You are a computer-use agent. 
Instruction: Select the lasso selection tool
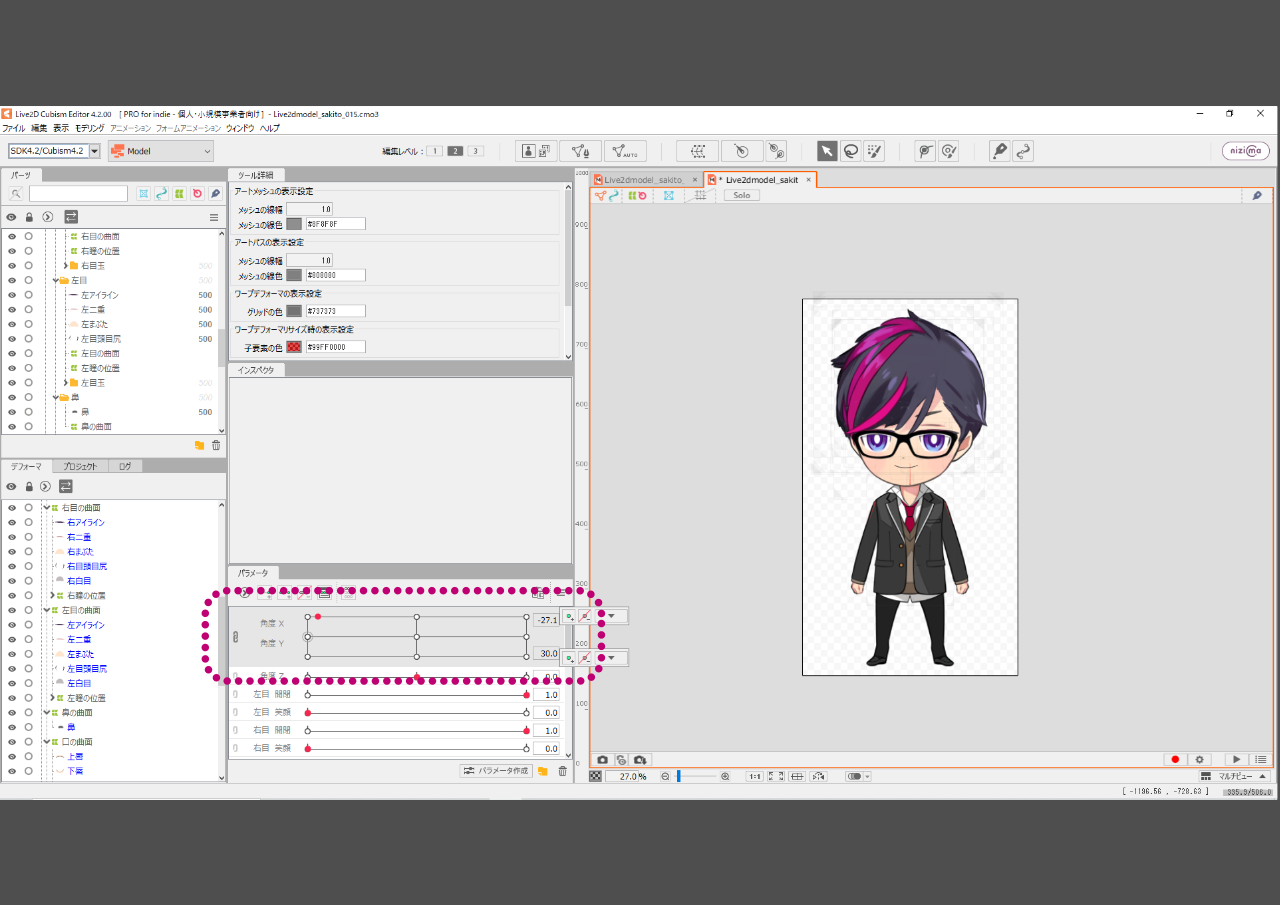coord(851,151)
